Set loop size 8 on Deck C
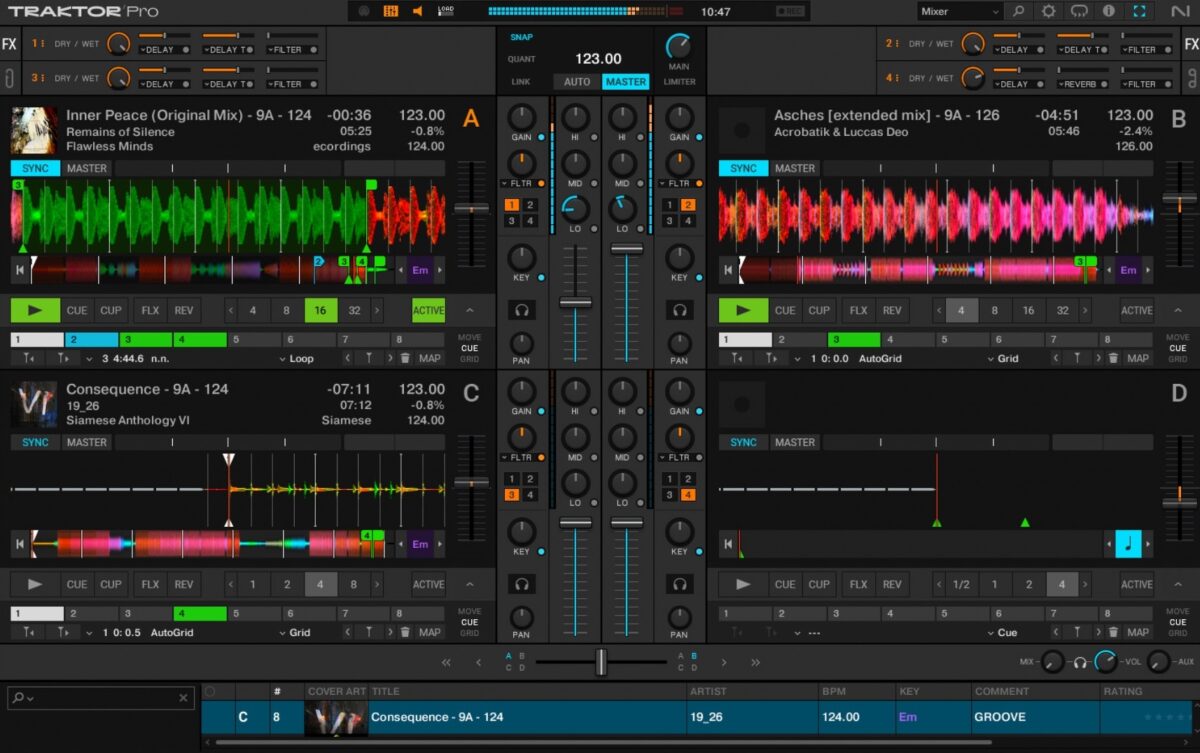This screenshot has height=753, width=1200. (x=354, y=584)
